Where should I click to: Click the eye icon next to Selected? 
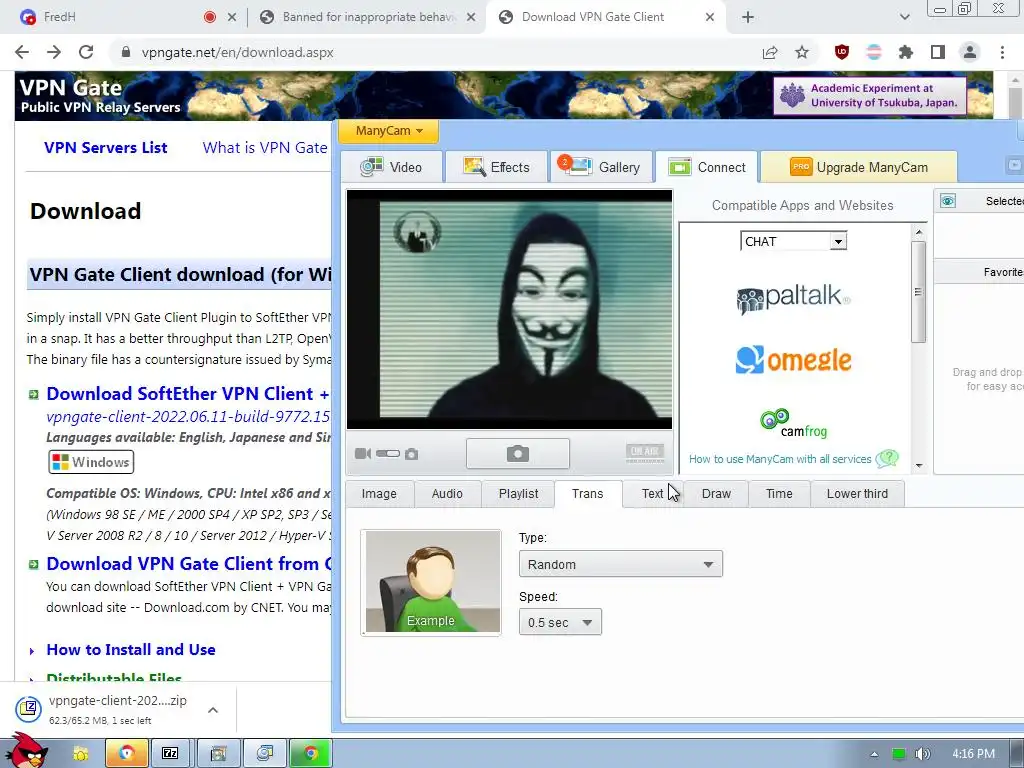[x=948, y=201]
